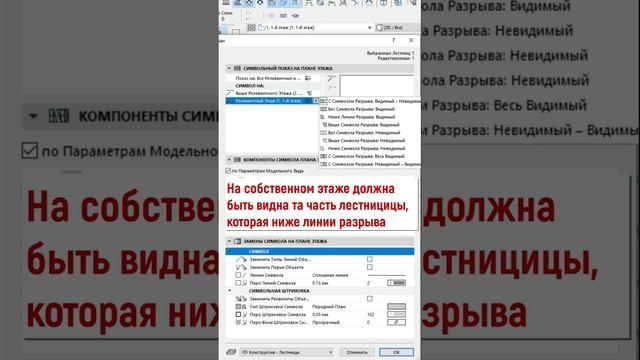Tick the checkbox beside 'Линии символа'
Screen dimensions: 640x360
tap(238, 275)
